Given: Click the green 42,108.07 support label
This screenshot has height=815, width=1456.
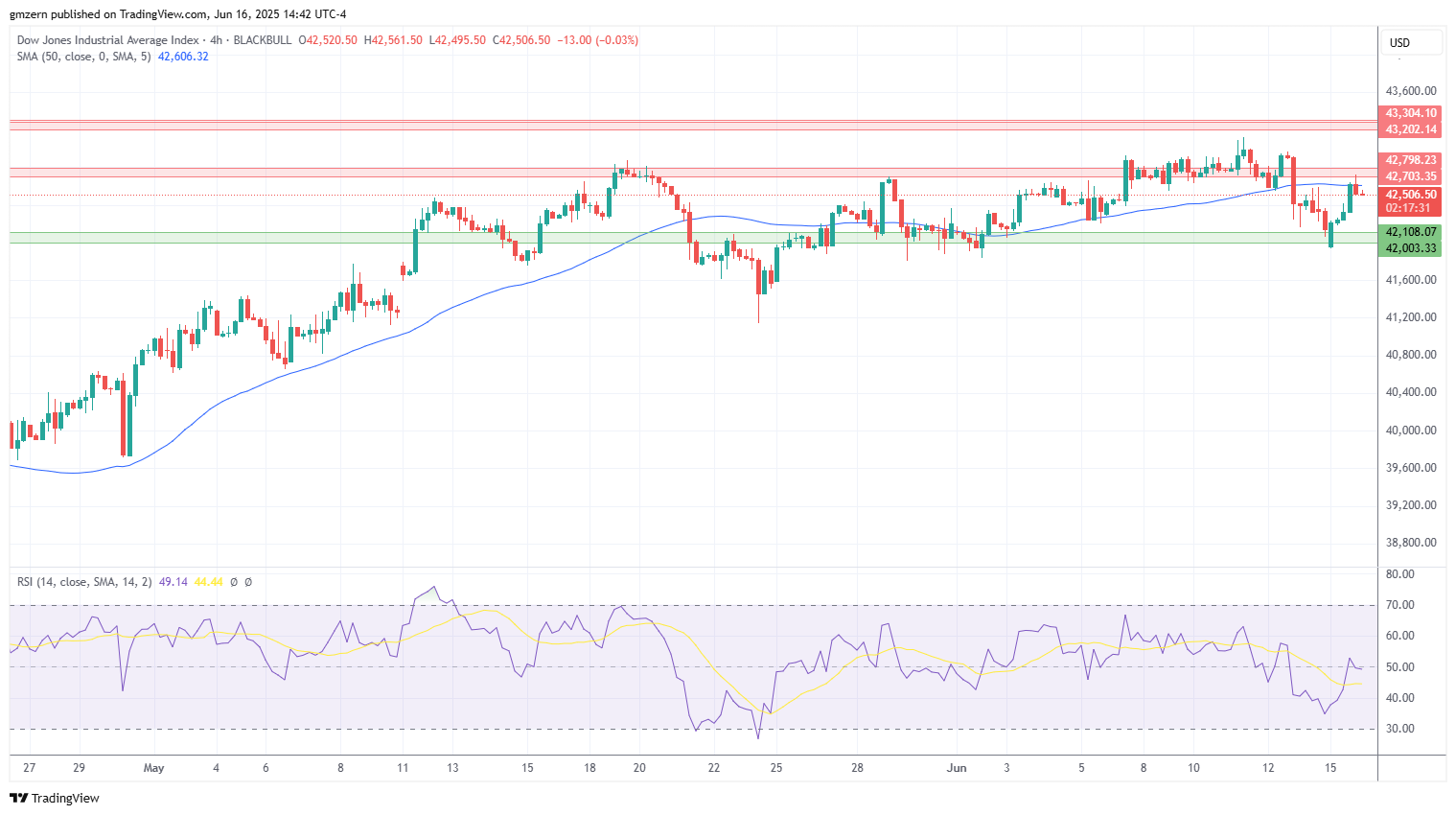Looking at the screenshot, I should [x=1411, y=232].
